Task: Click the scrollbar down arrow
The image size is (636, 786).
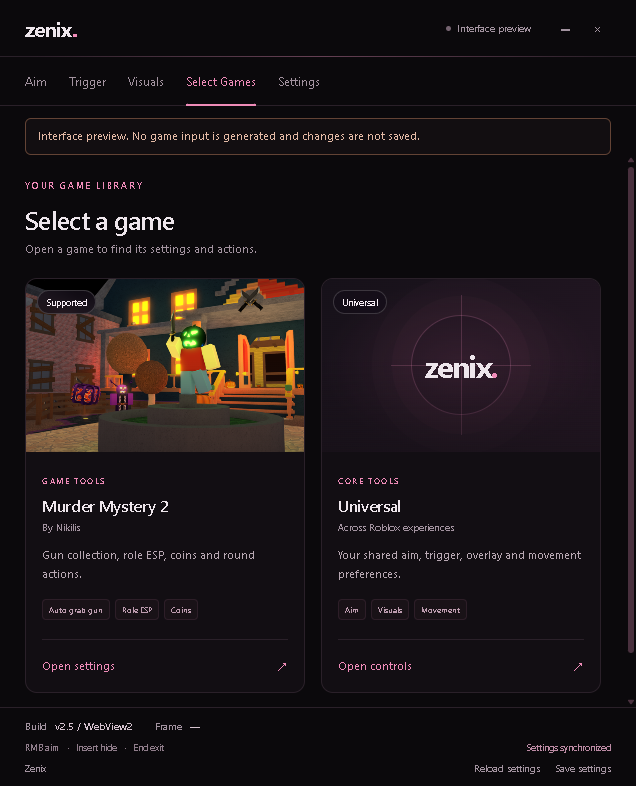Action: [631, 702]
